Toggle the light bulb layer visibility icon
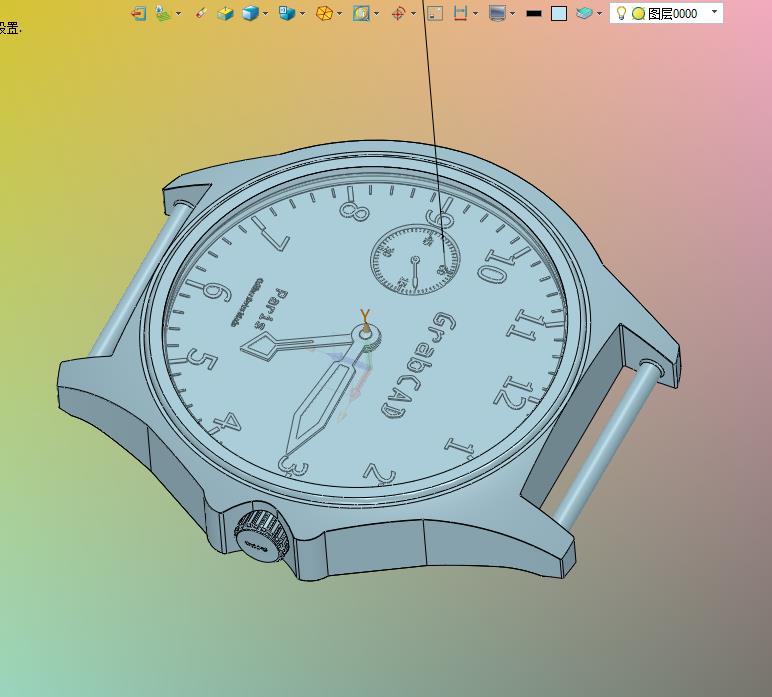The width and height of the screenshot is (772, 697). (x=621, y=13)
